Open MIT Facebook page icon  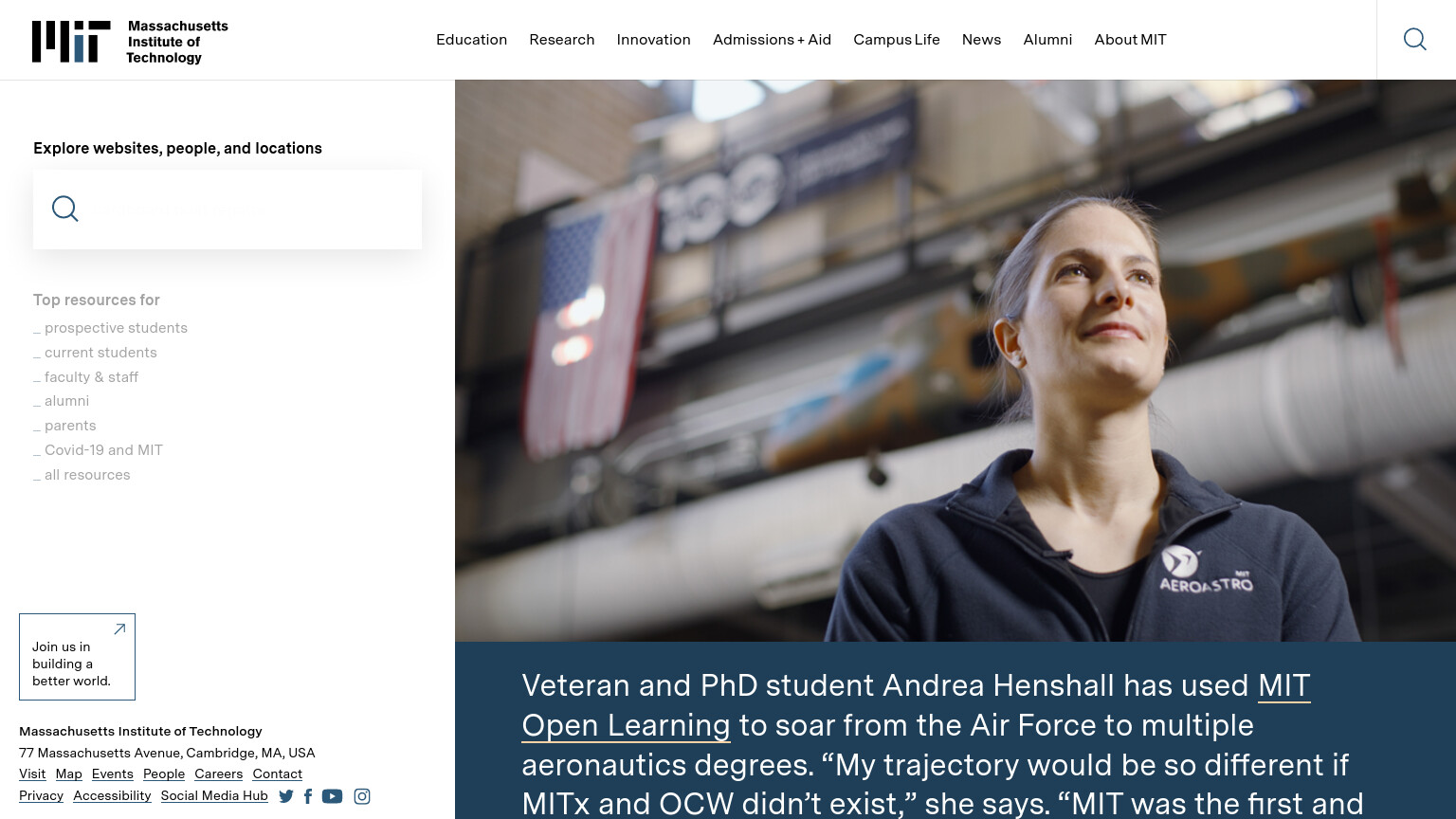click(308, 796)
